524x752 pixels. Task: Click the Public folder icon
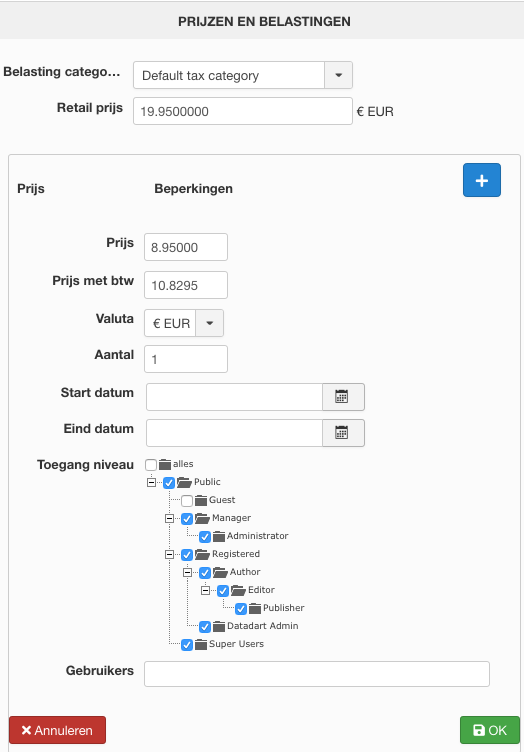(184, 482)
